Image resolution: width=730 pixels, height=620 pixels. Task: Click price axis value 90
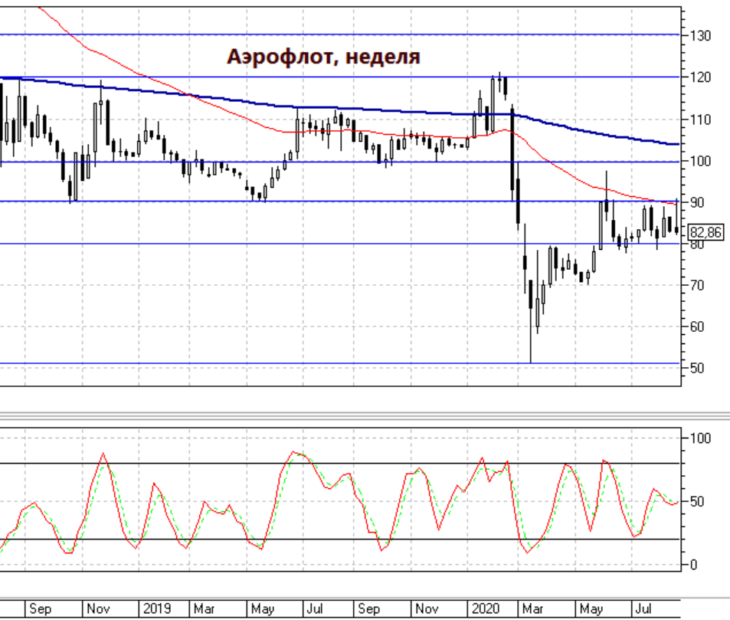[697, 202]
